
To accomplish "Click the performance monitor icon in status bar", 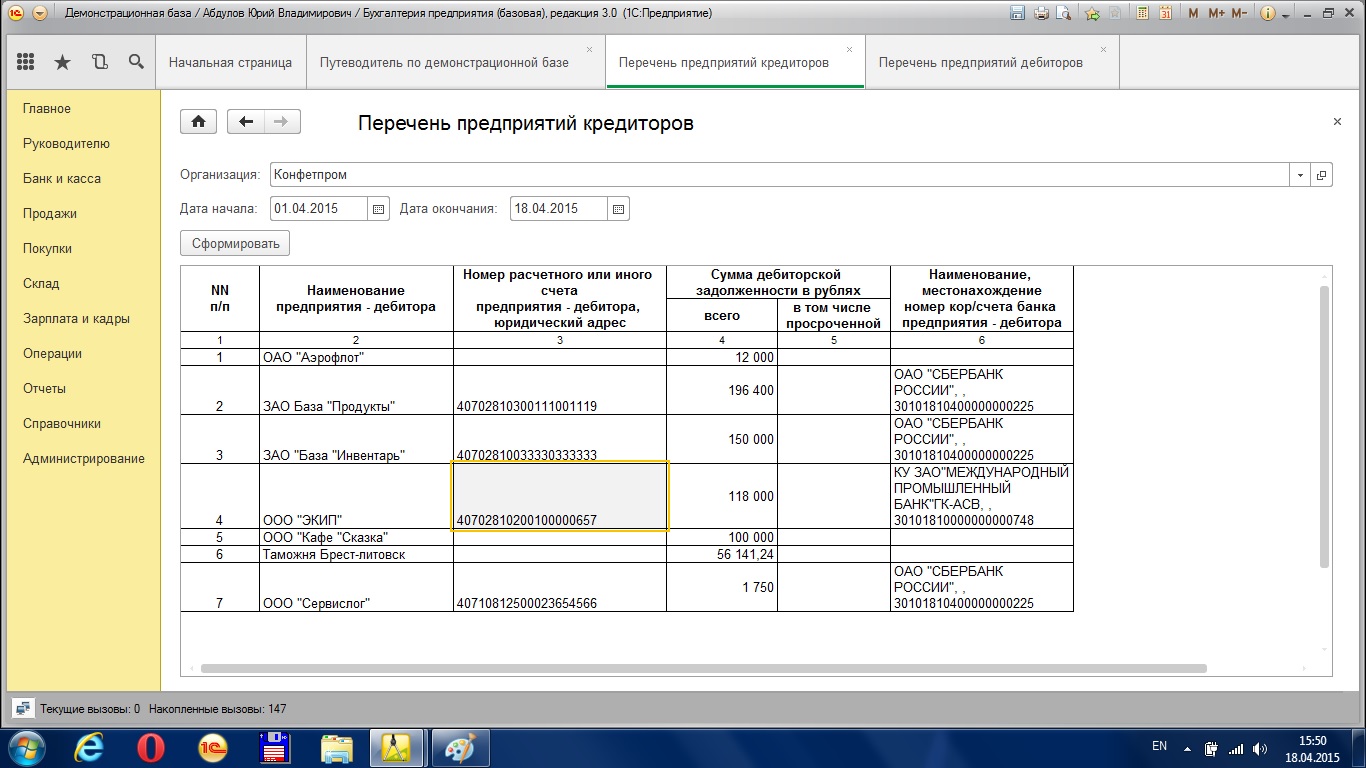I will click(x=21, y=708).
